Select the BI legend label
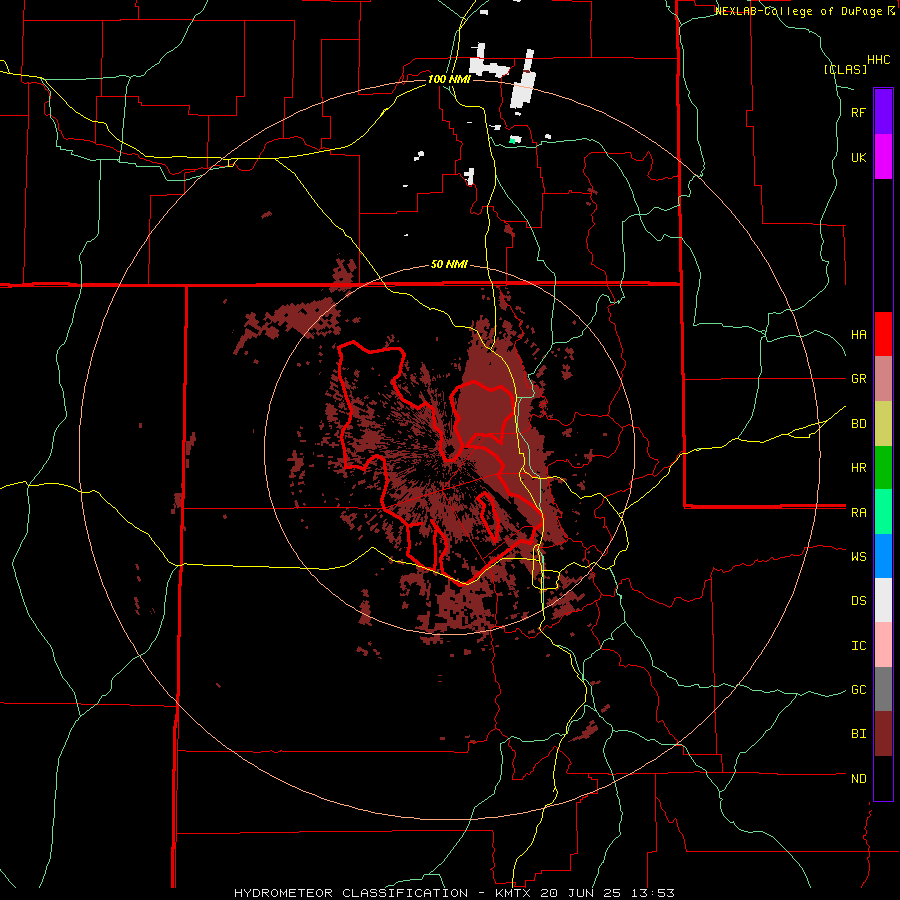Screen dimensions: 900x900 click(x=858, y=734)
